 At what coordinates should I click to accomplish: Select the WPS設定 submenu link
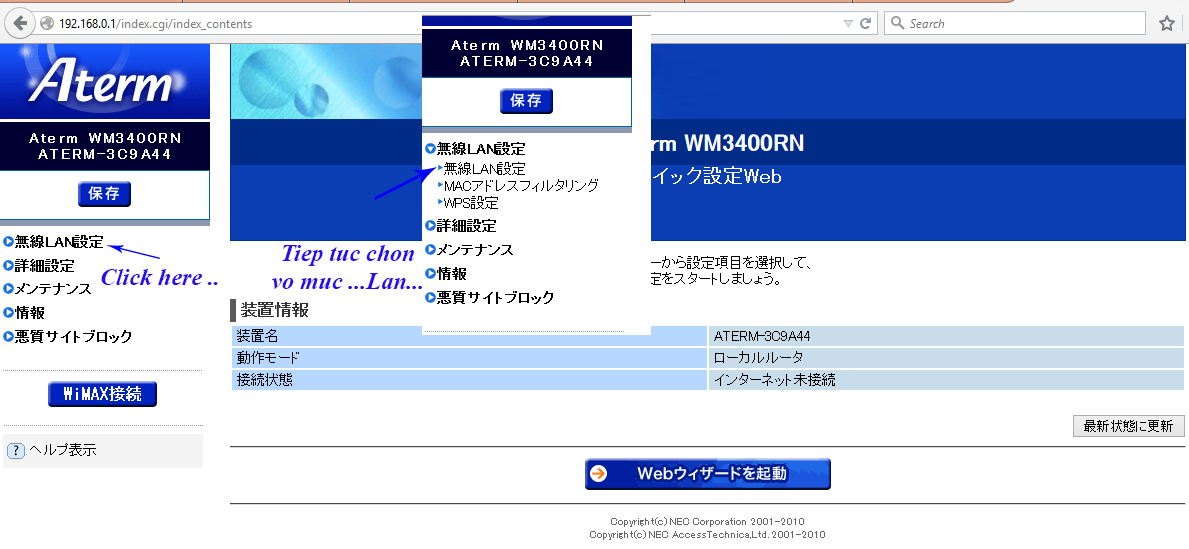470,203
